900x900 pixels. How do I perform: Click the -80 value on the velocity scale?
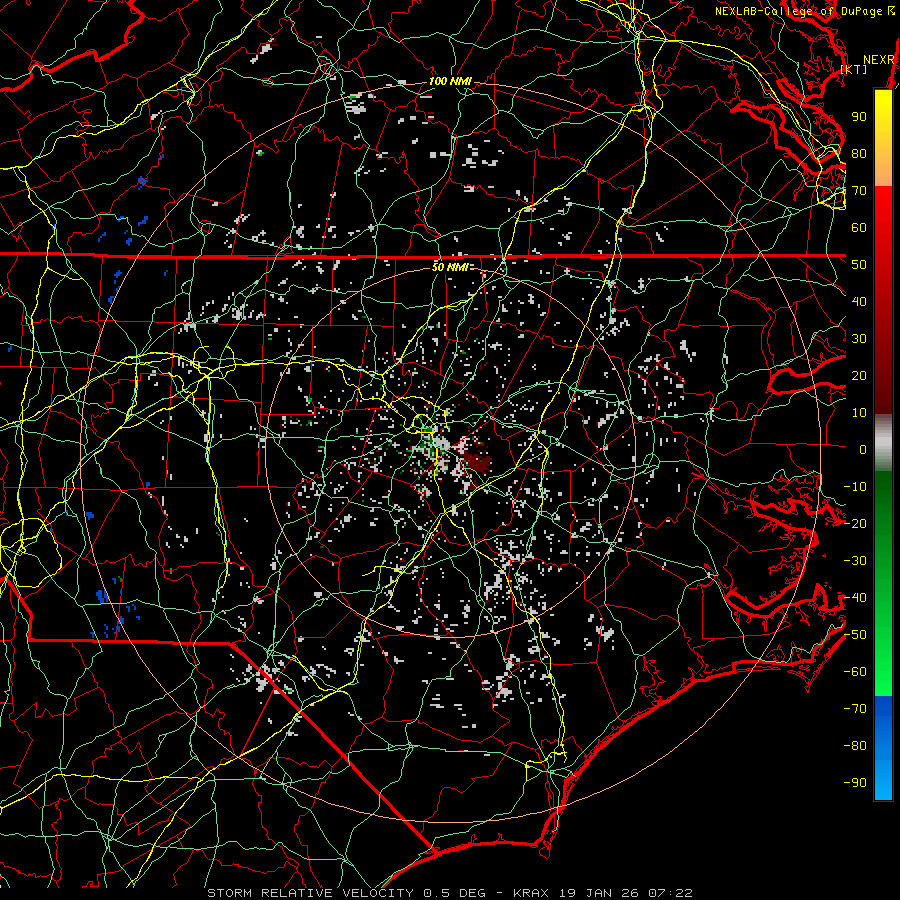(855, 746)
